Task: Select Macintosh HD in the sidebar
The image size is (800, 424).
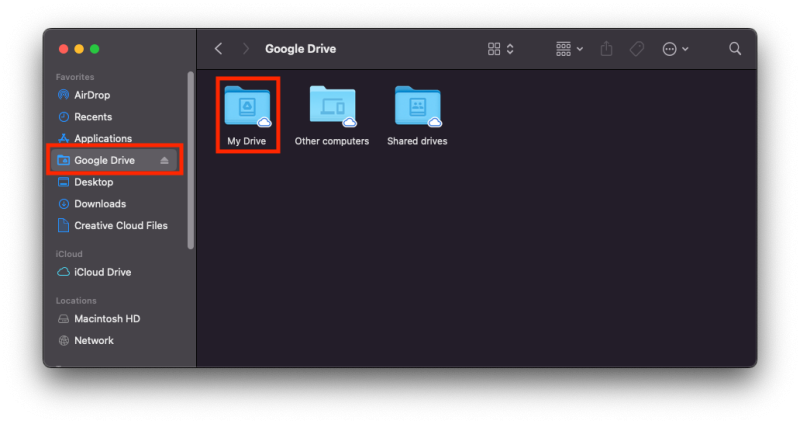Action: click(115, 319)
